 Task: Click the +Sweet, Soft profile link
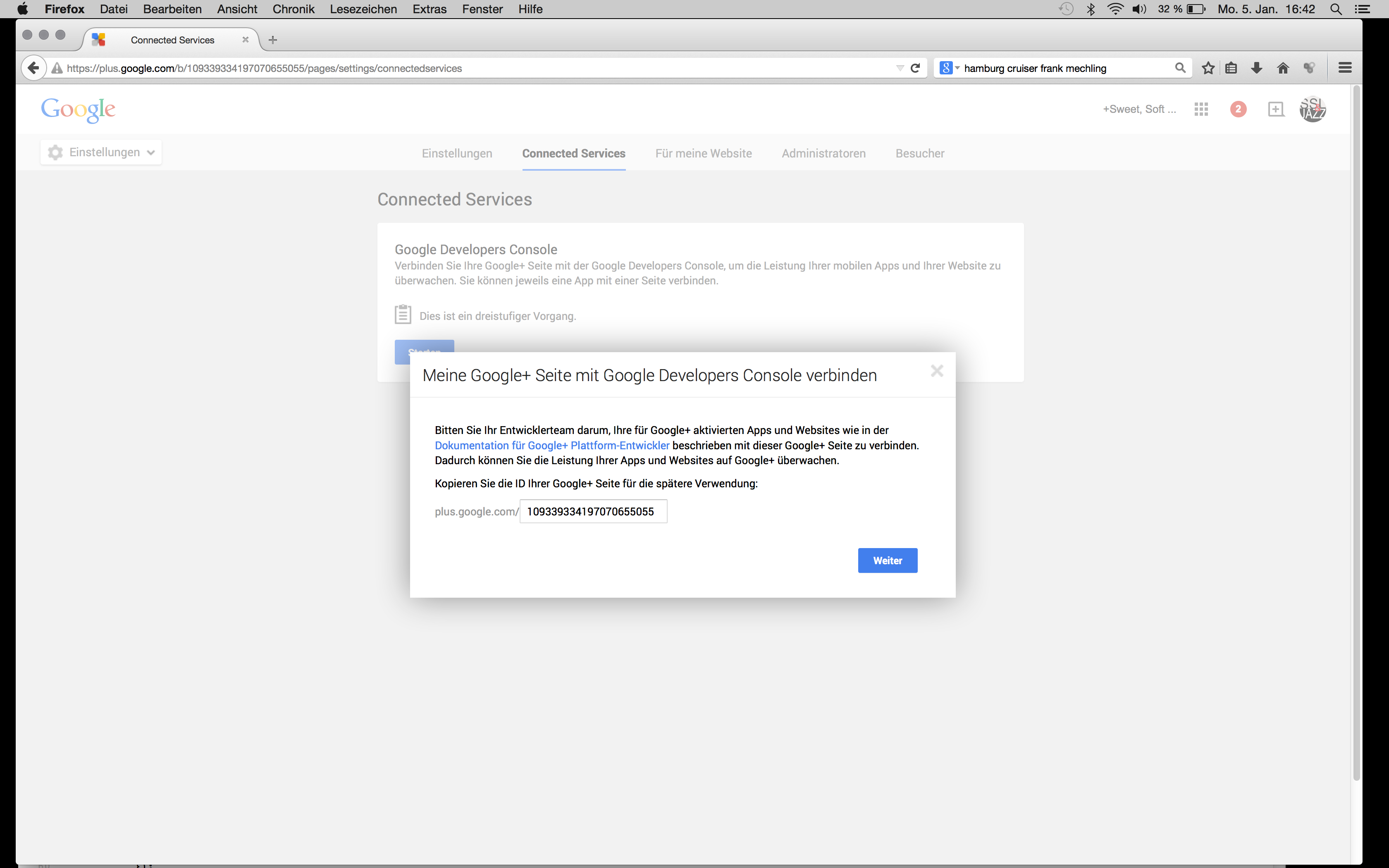pos(1139,109)
